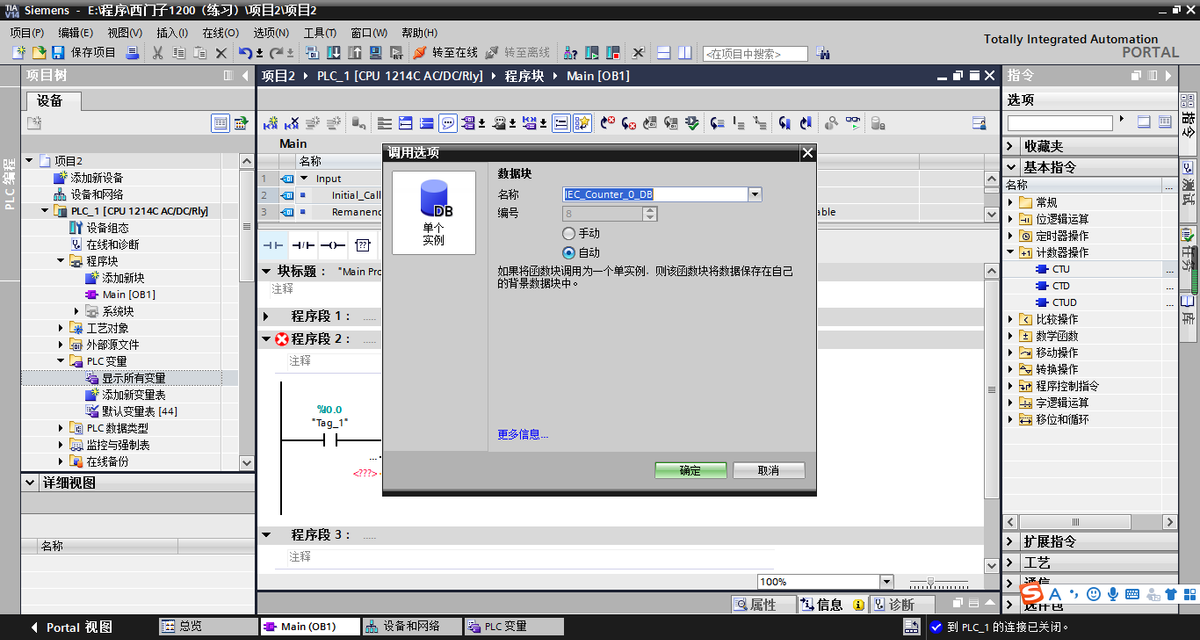
Task: Insert an output coil instruction
Action: tap(333, 245)
